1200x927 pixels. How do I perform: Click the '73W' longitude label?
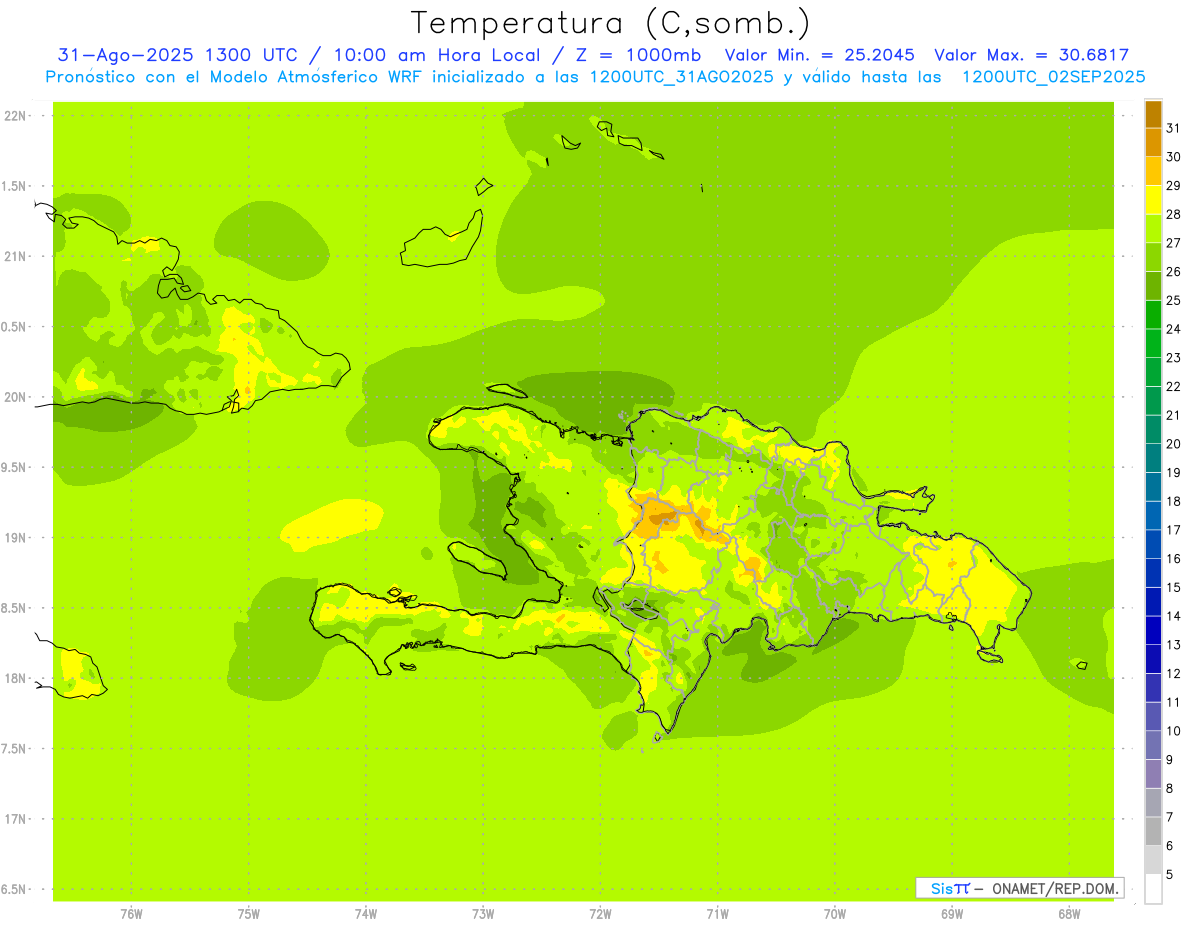[483, 914]
